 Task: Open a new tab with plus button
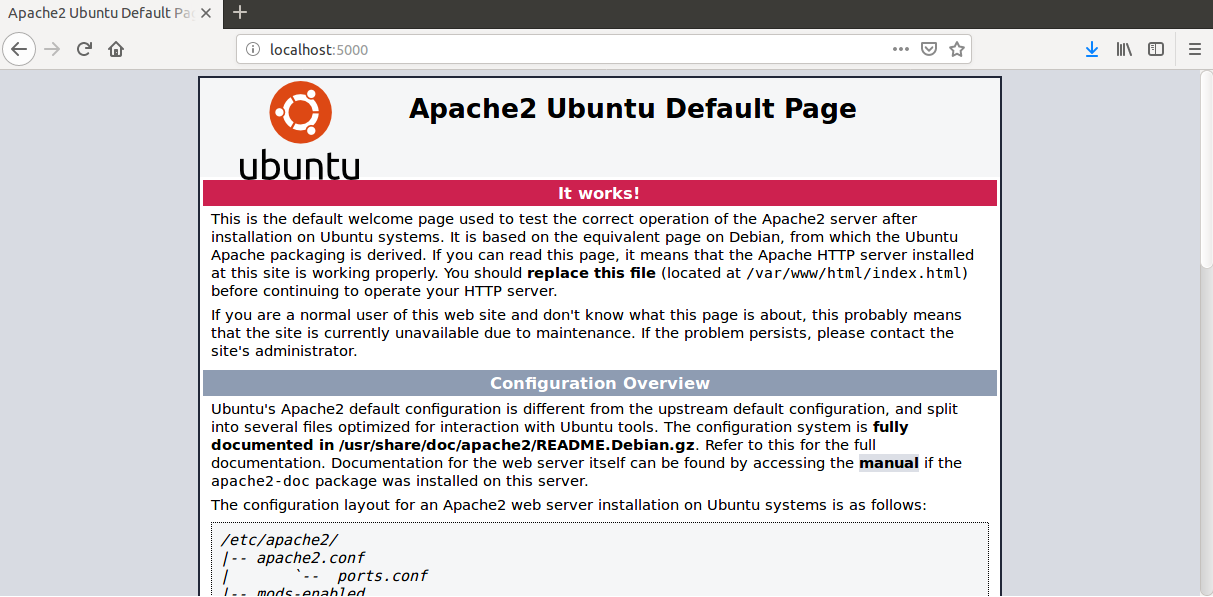pyautogui.click(x=240, y=13)
